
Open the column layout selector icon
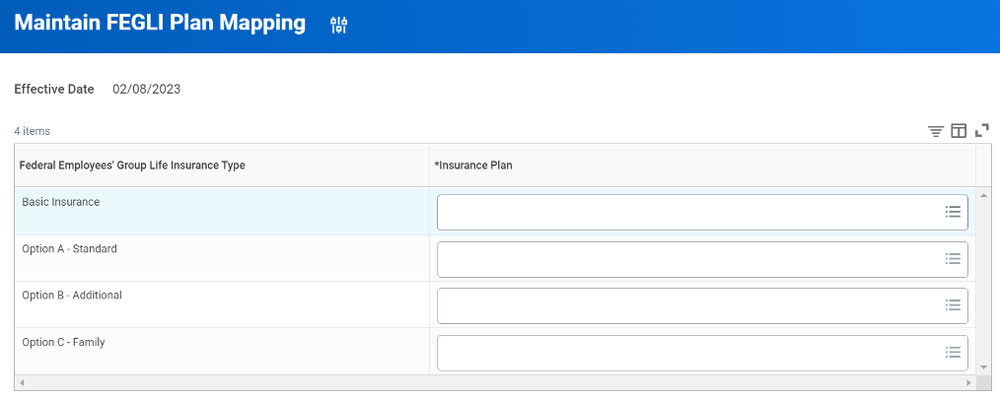click(x=959, y=131)
